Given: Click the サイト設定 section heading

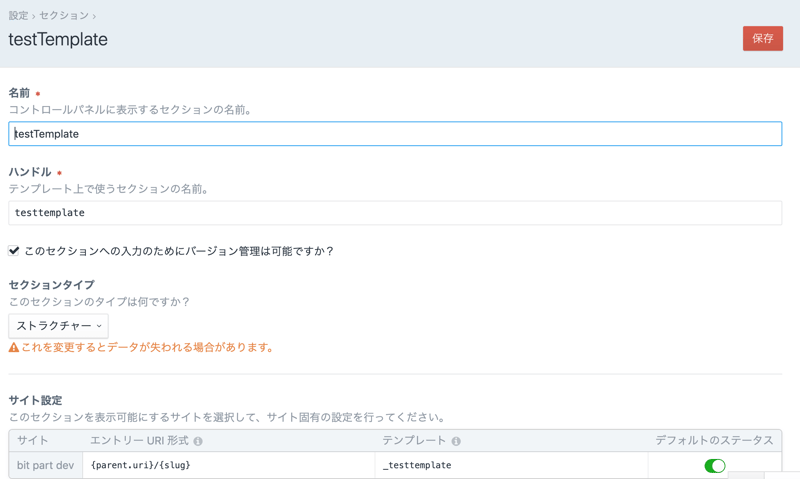Looking at the screenshot, I should pos(35,400).
